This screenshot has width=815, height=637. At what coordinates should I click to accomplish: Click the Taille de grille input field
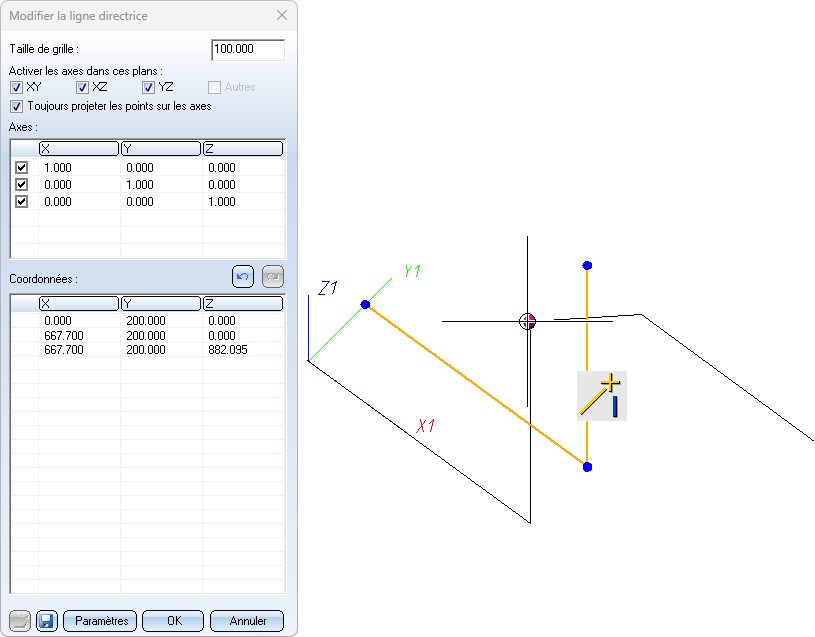[248, 49]
